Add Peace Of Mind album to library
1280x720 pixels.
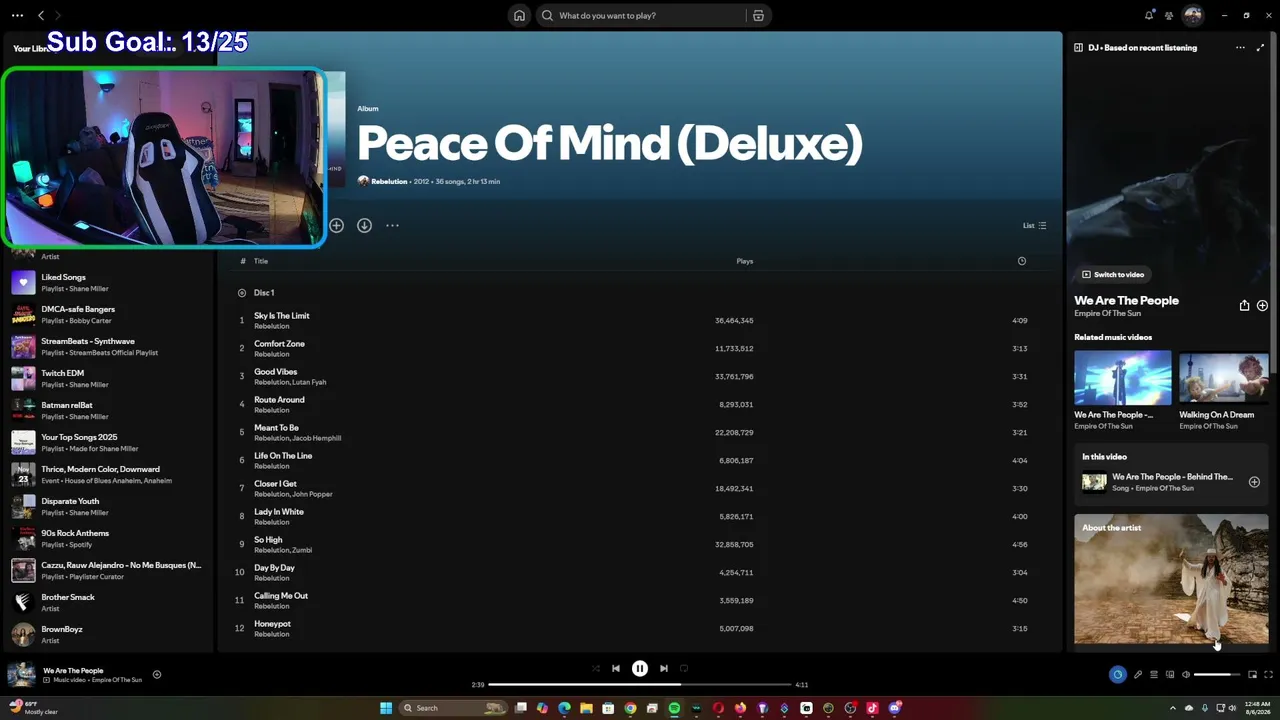[336, 226]
